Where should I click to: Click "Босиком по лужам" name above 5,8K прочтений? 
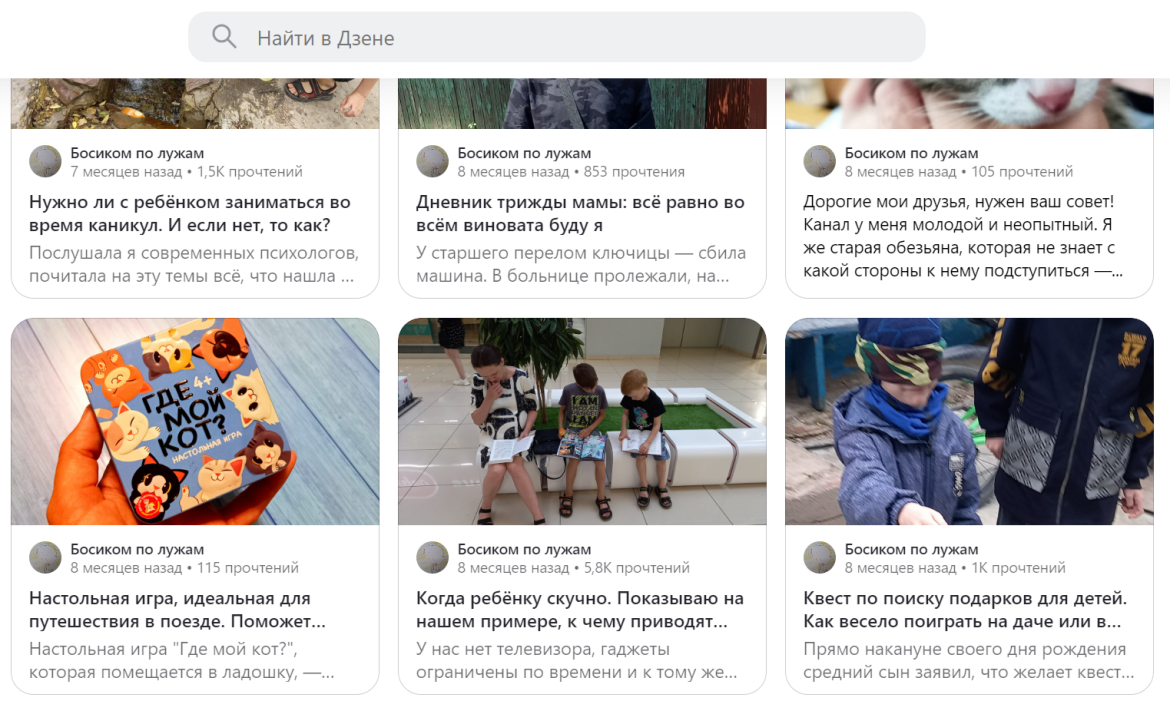pyautogui.click(x=524, y=549)
